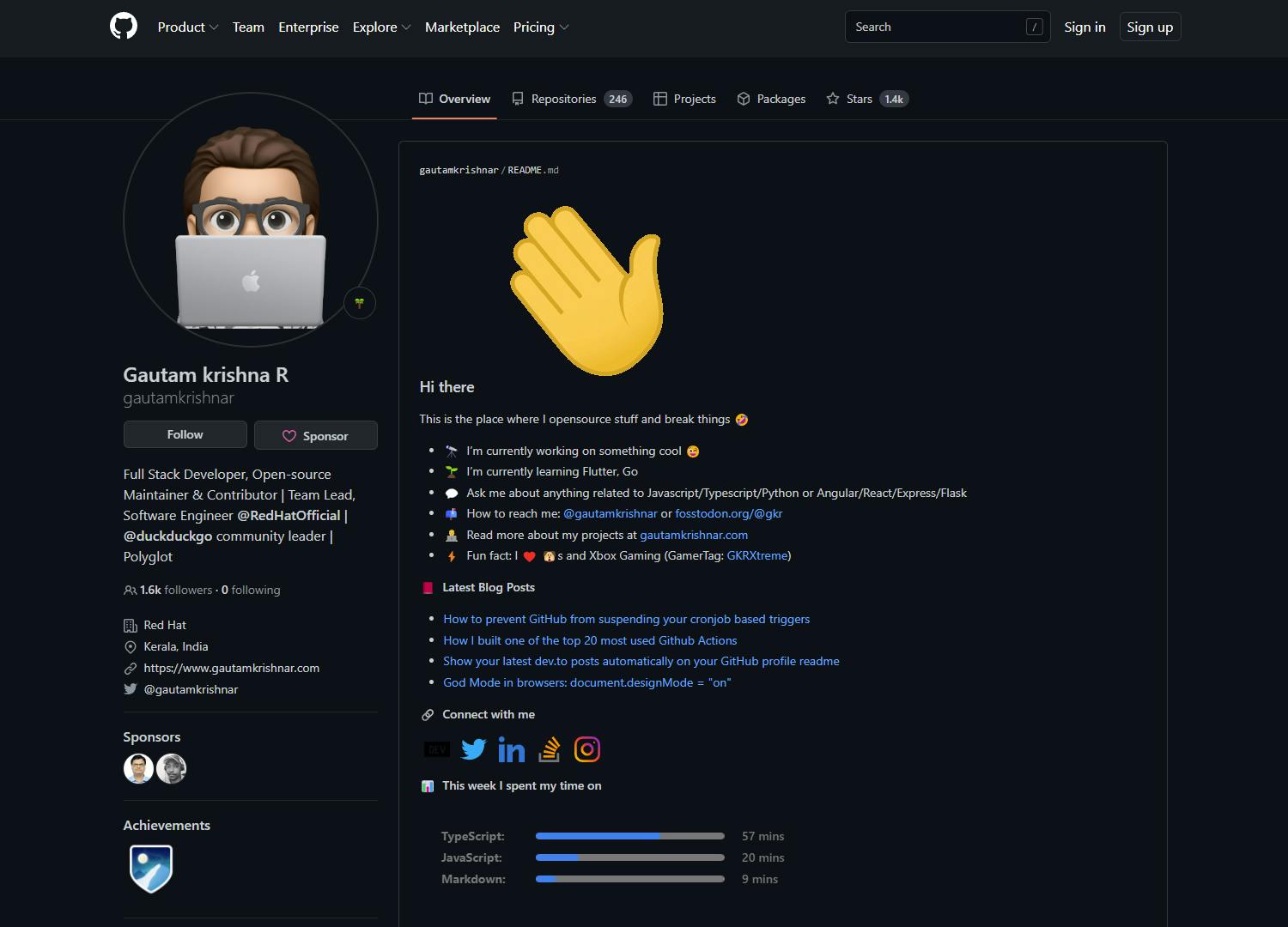
Task: Expand the Explore dropdown menu
Action: (382, 27)
